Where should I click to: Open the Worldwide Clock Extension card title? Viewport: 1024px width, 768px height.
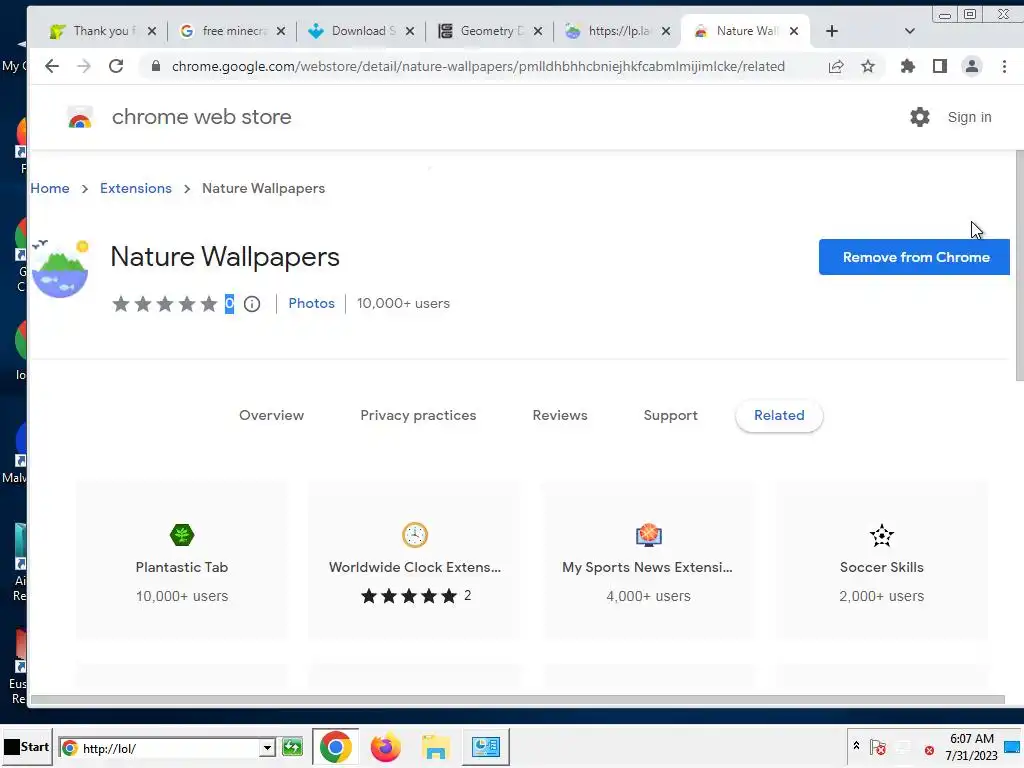[x=415, y=568]
